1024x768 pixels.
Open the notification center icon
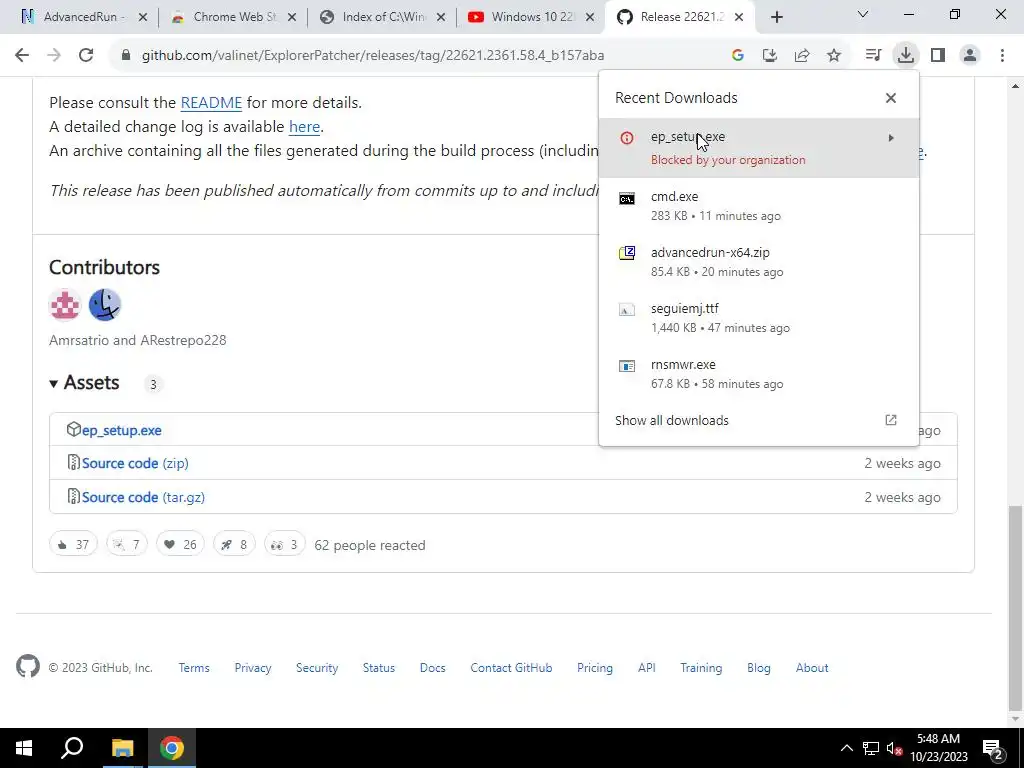[992, 748]
